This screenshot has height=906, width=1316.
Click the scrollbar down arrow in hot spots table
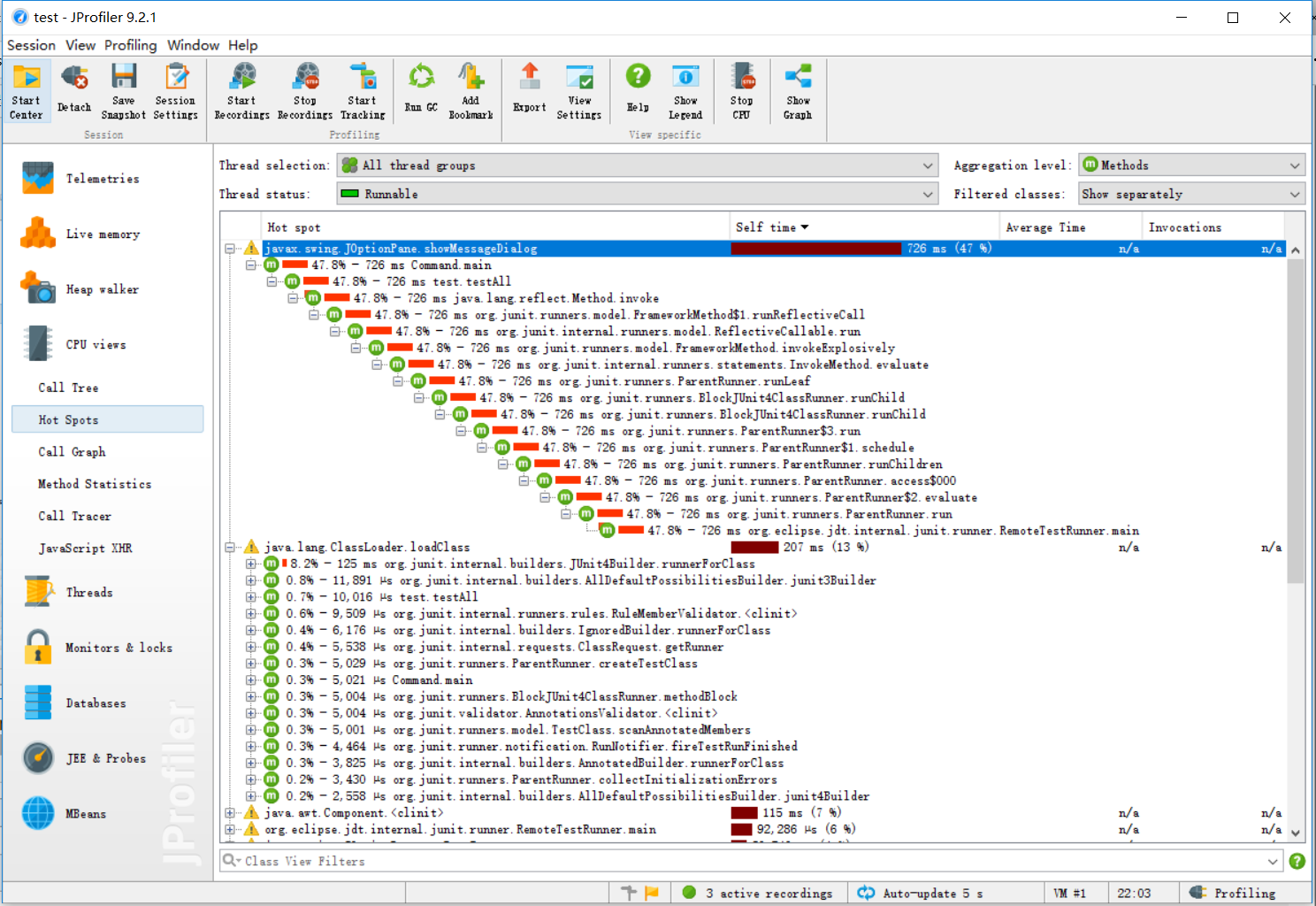pos(1295,833)
